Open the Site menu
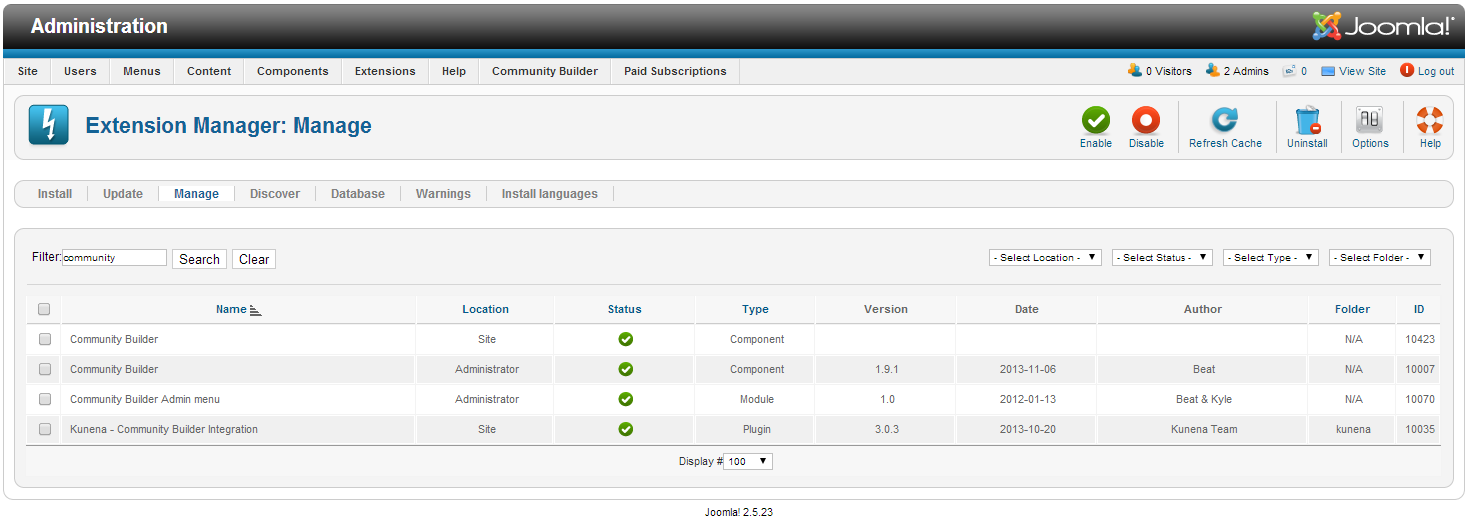Viewport: 1474px width, 522px height. click(28, 71)
